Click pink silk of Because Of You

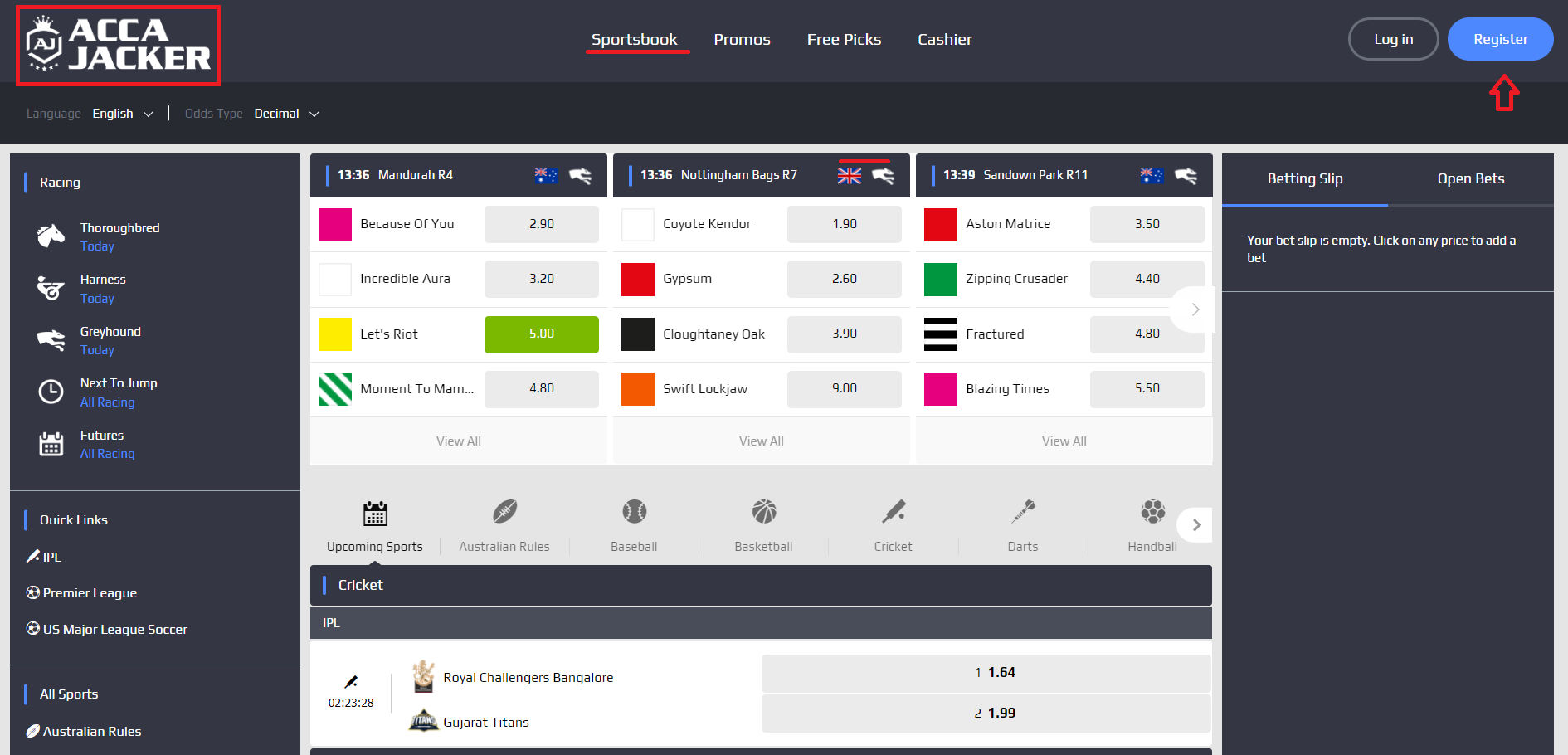pyautogui.click(x=335, y=225)
